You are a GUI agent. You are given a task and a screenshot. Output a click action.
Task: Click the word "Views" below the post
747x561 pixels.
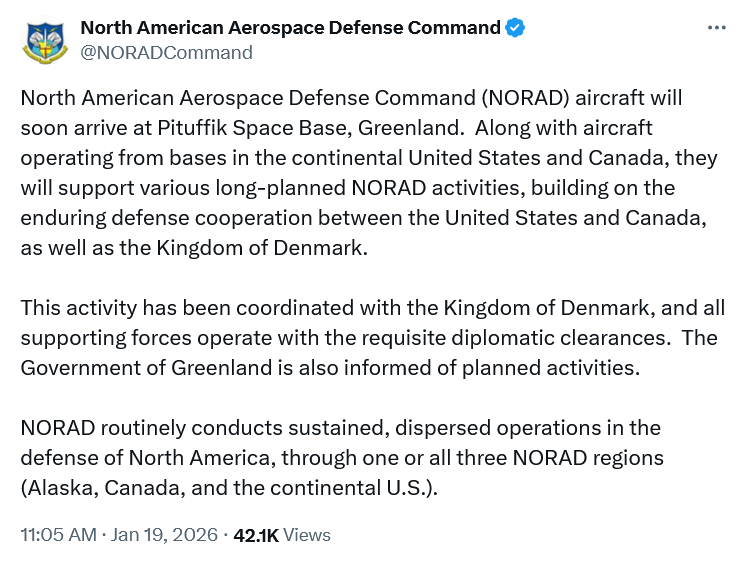[x=307, y=535]
